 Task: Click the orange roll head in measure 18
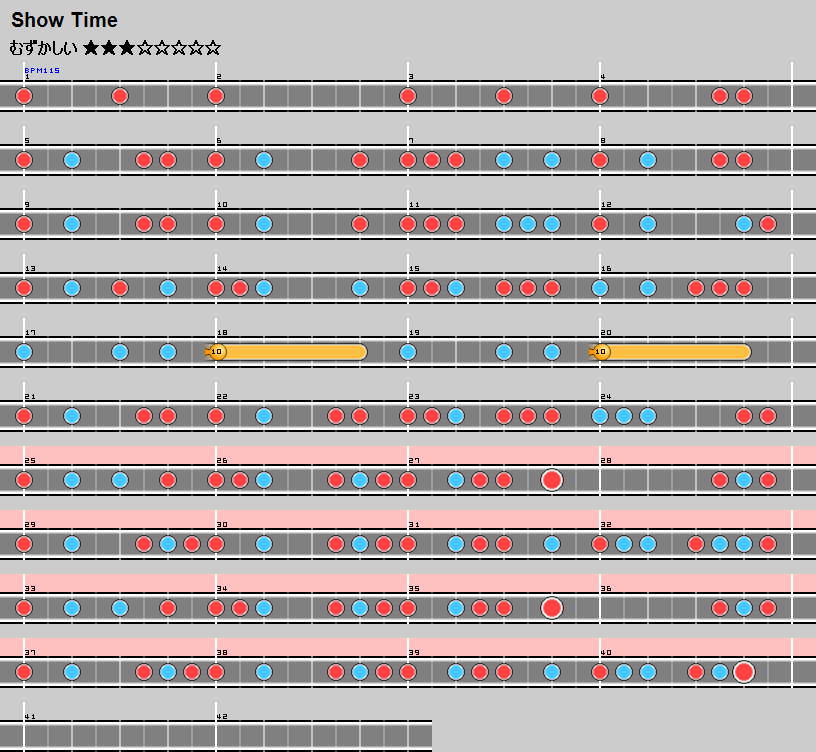tap(217, 352)
